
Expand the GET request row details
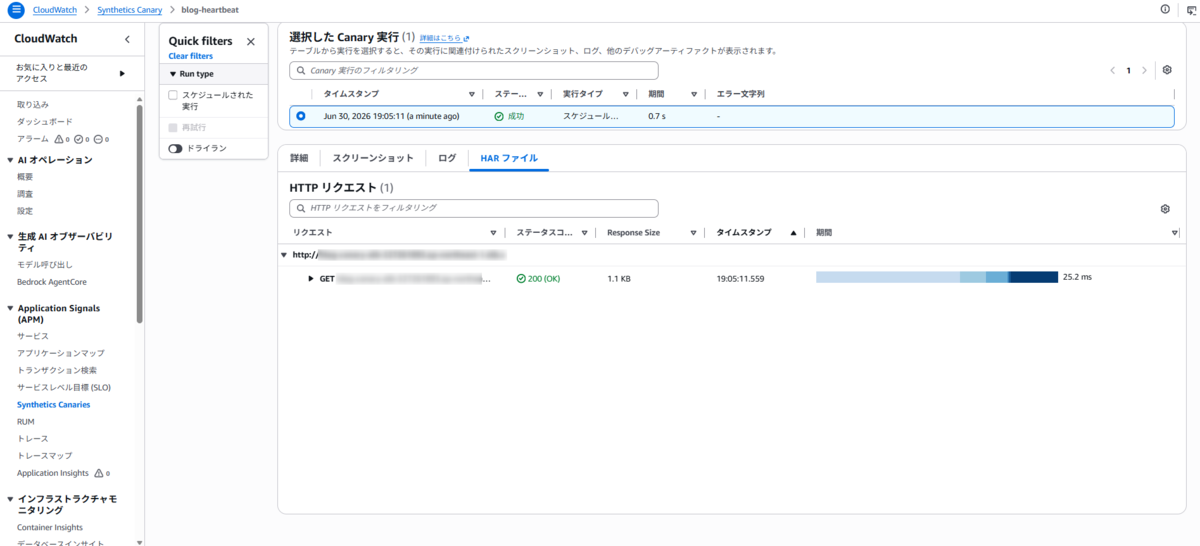pos(311,278)
